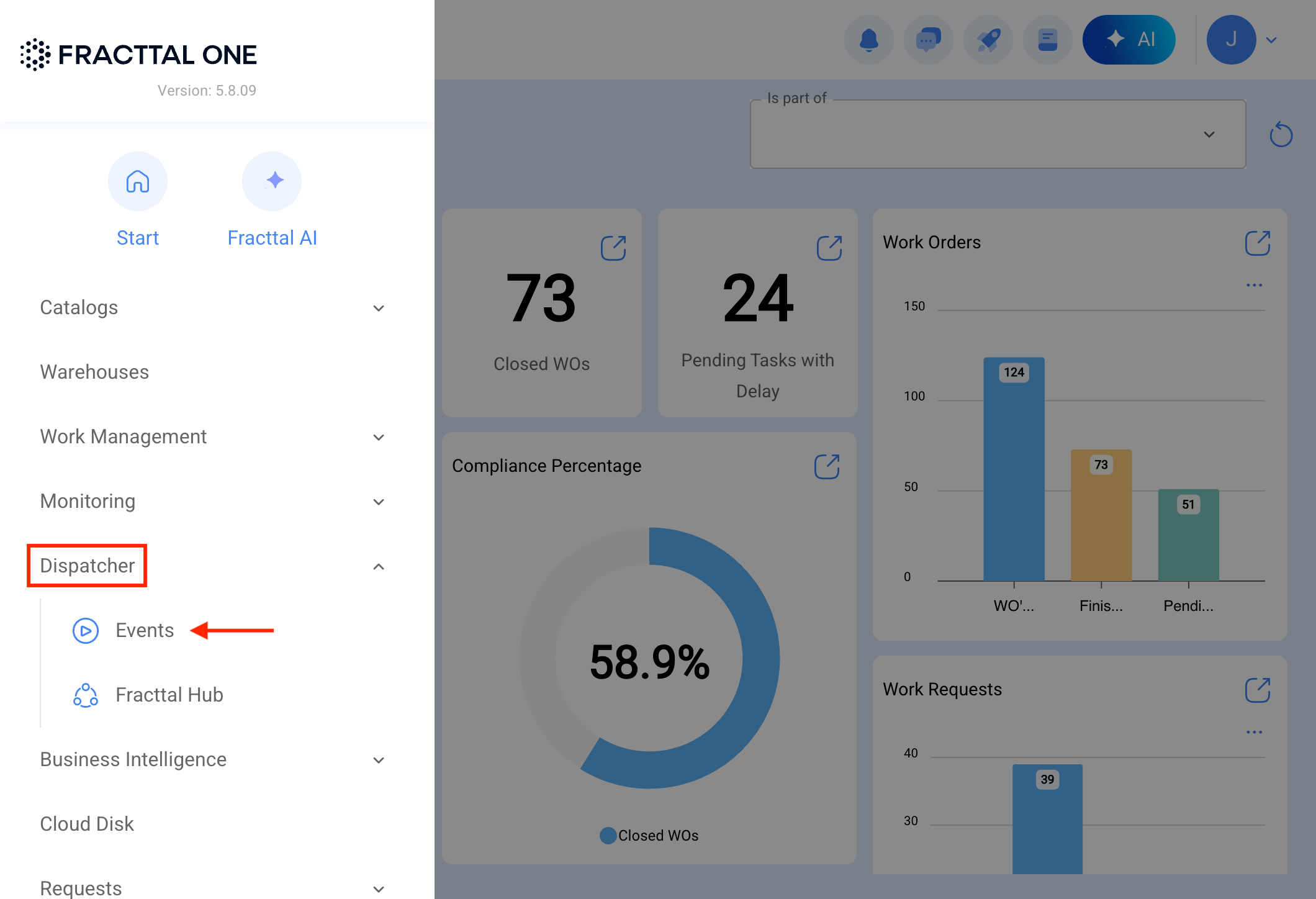
Task: Open the documentation book icon
Action: tap(1048, 40)
